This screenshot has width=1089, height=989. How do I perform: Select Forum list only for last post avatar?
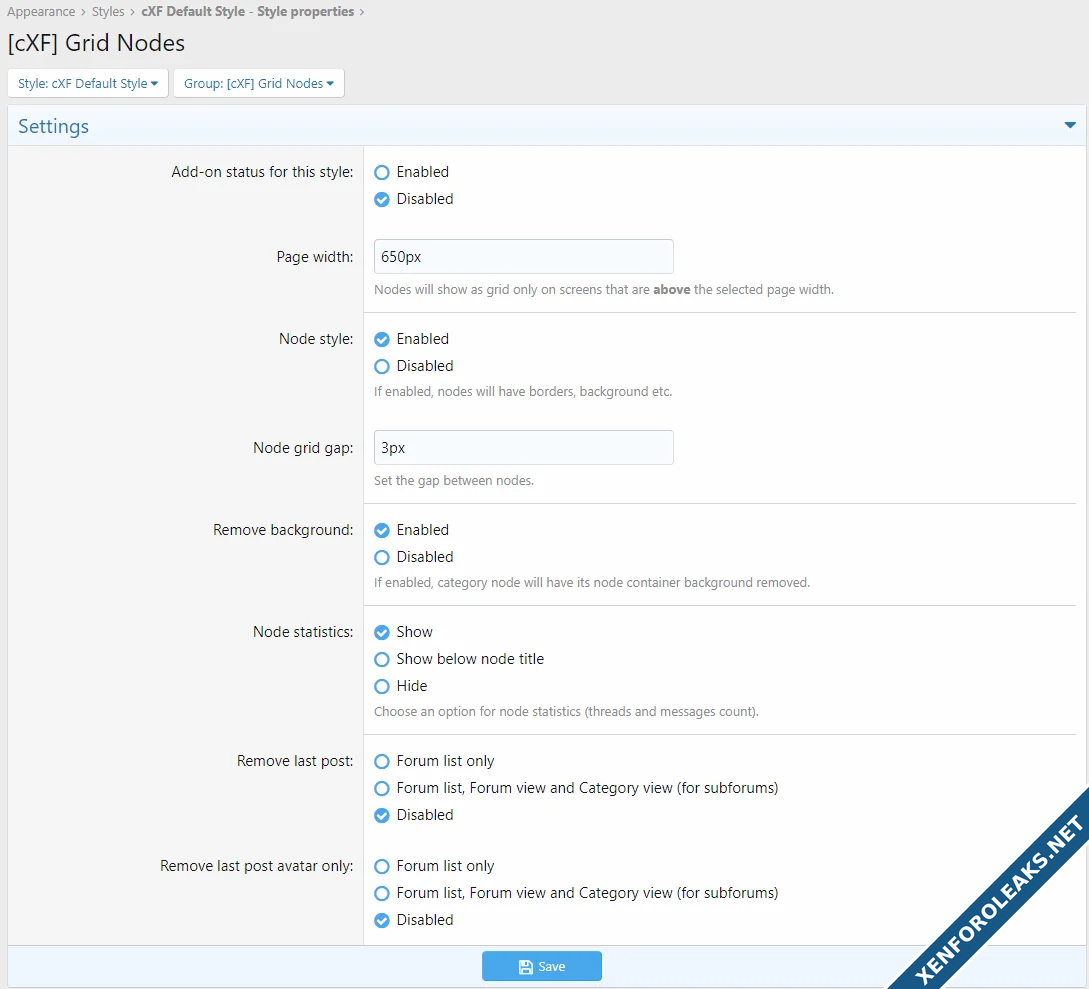(382, 867)
